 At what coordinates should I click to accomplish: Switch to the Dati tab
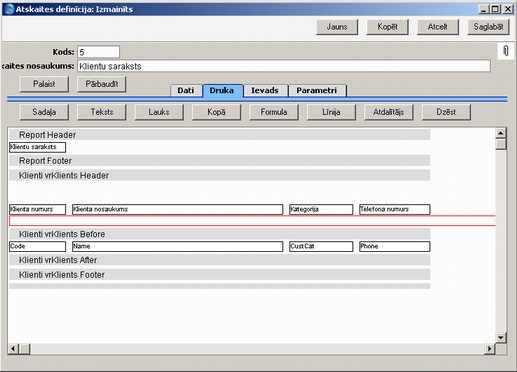coord(186,91)
